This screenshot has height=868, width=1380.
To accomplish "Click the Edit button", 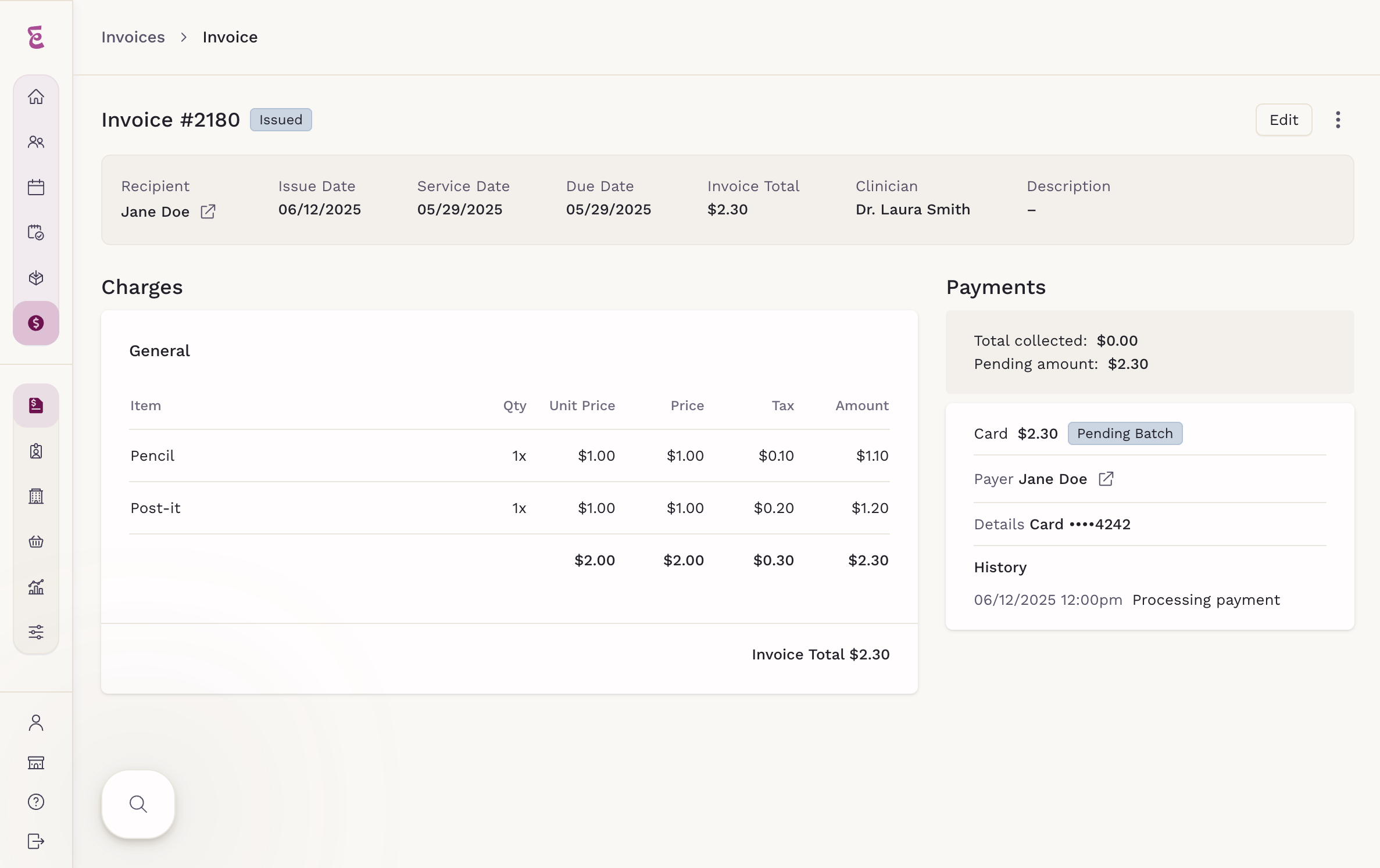I will coord(1284,120).
